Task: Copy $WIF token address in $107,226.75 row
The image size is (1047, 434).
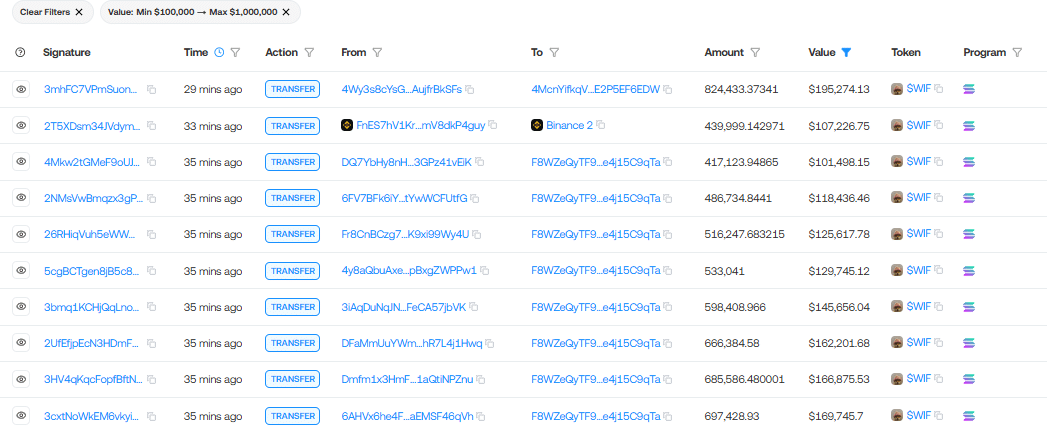Action: (x=939, y=125)
